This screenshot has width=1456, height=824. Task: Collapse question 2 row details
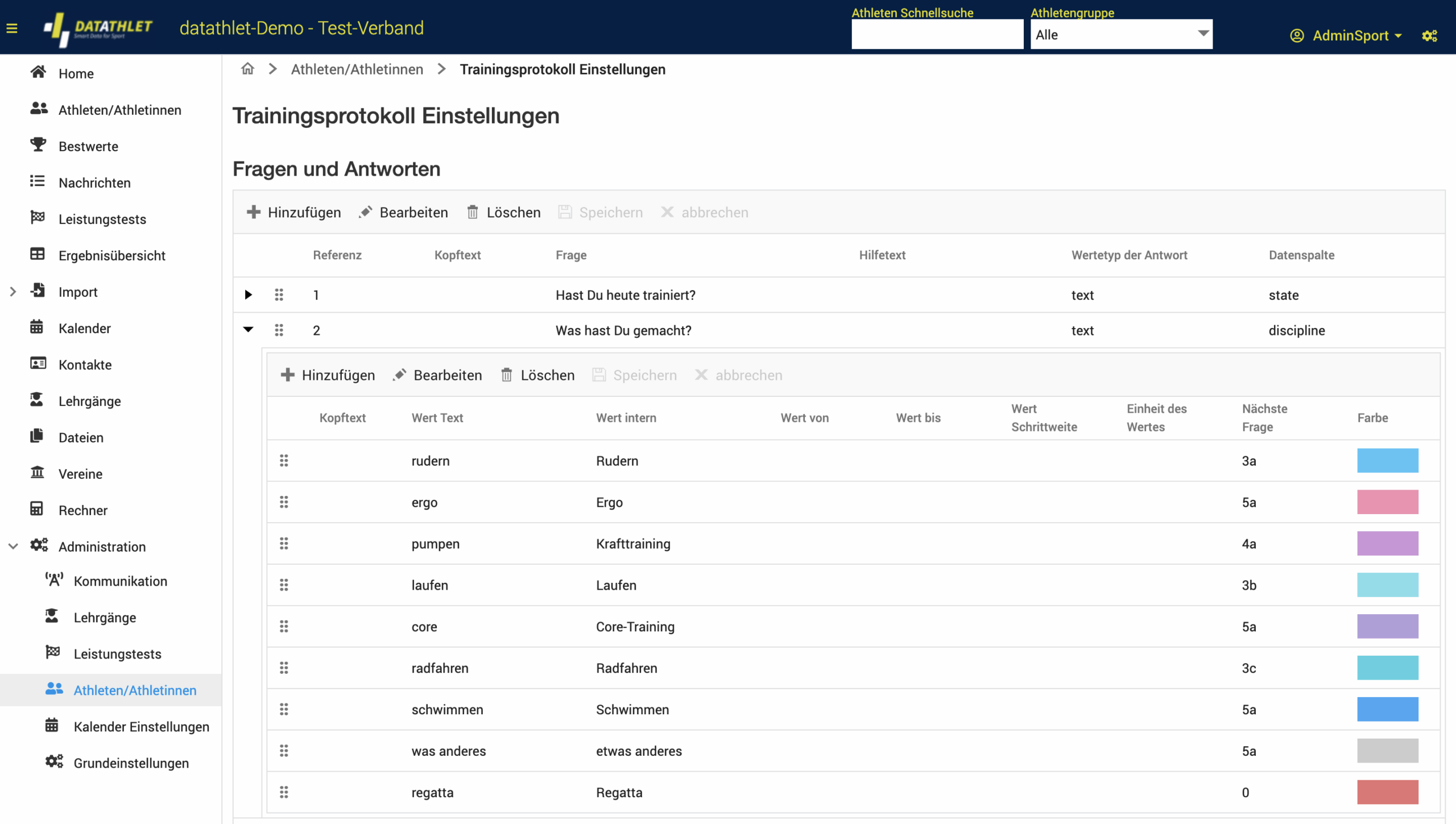point(248,330)
